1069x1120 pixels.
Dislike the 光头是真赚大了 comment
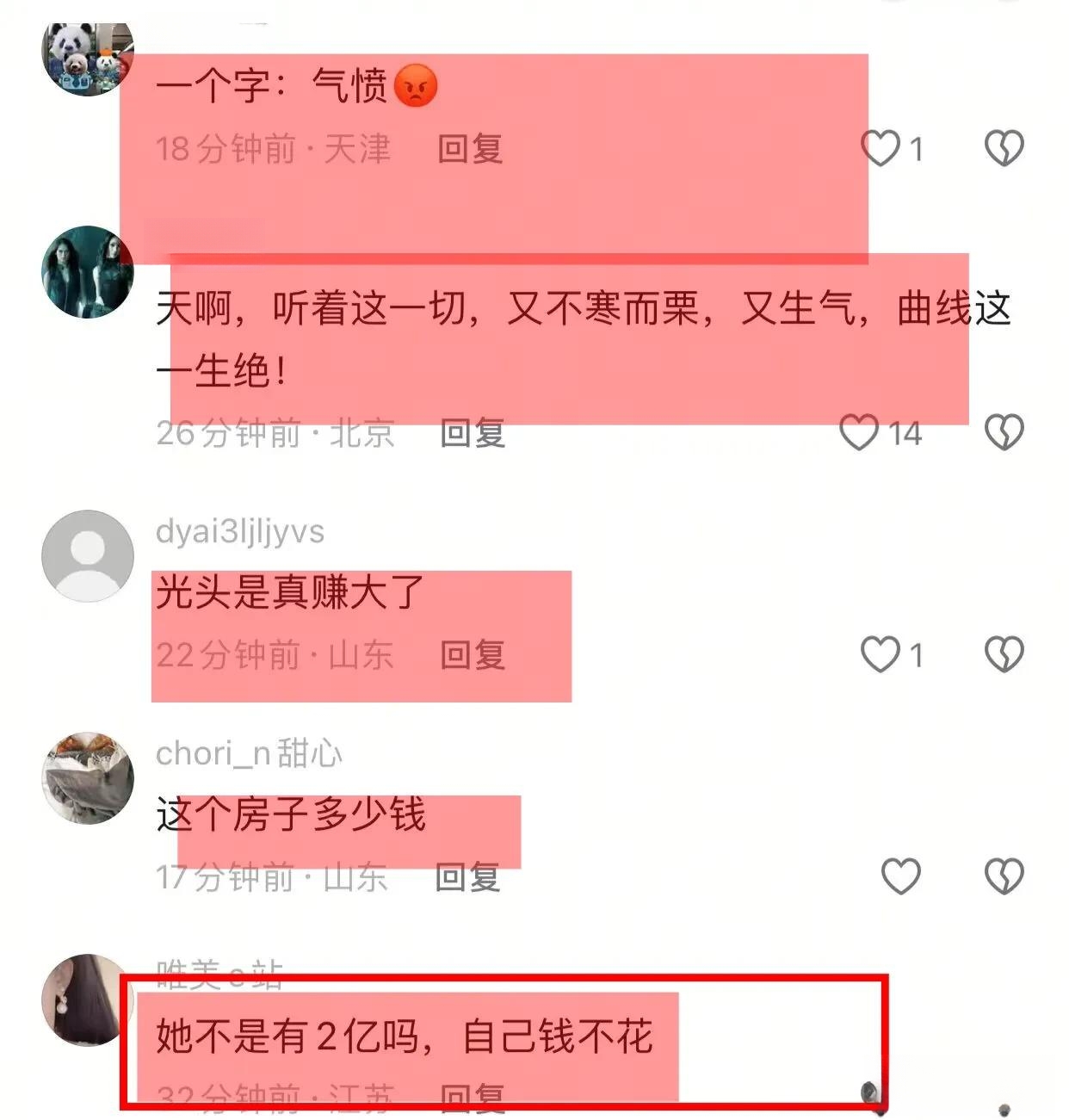pos(1004,655)
